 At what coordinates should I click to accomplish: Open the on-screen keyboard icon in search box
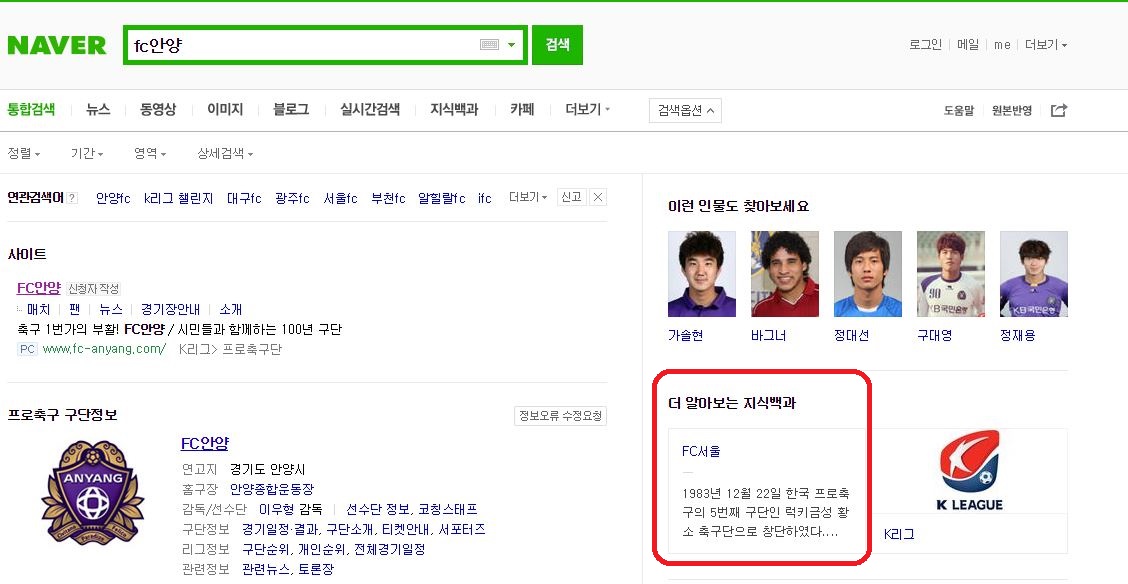pyautogui.click(x=489, y=45)
